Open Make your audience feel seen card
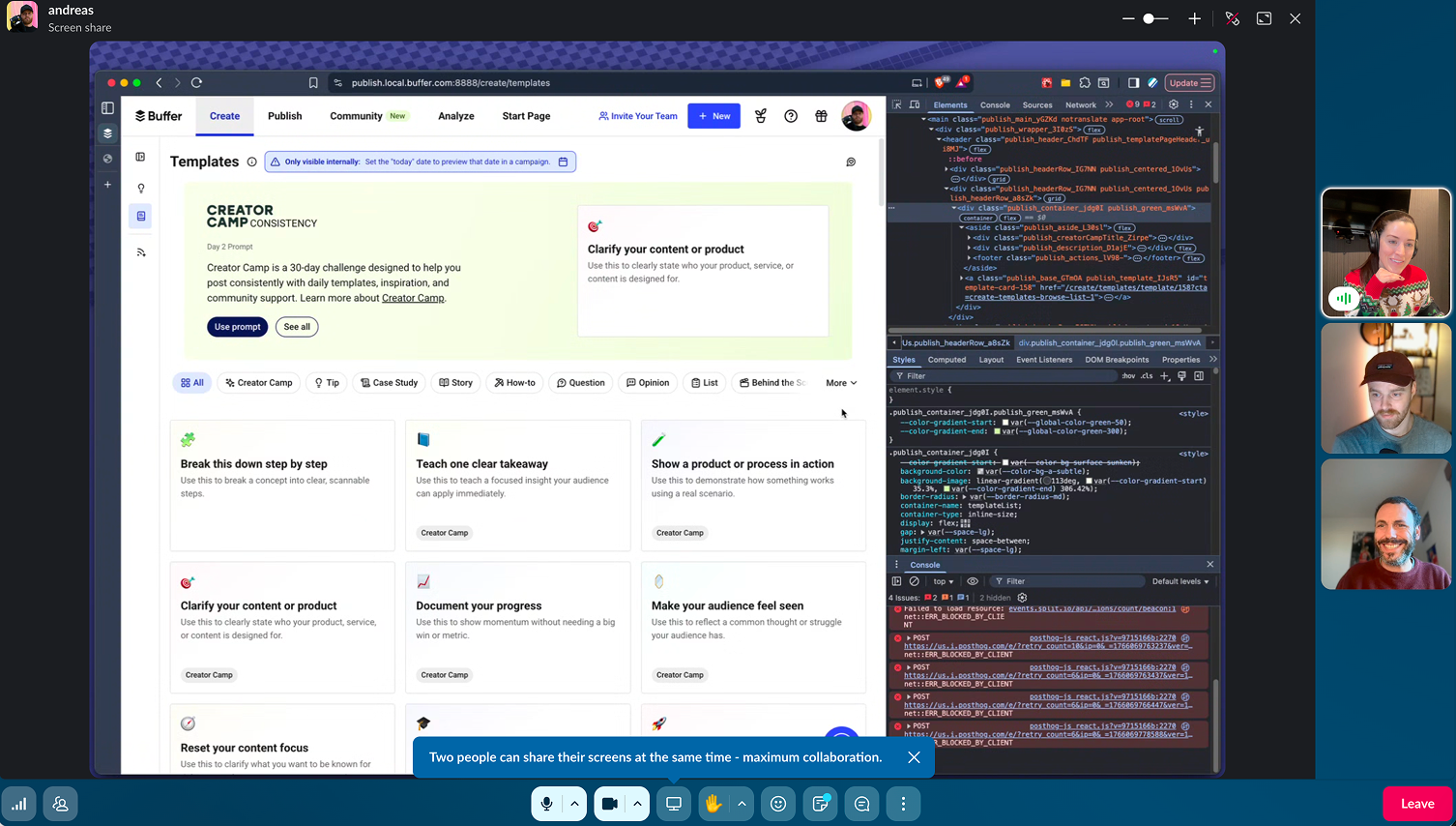 pyautogui.click(x=753, y=628)
